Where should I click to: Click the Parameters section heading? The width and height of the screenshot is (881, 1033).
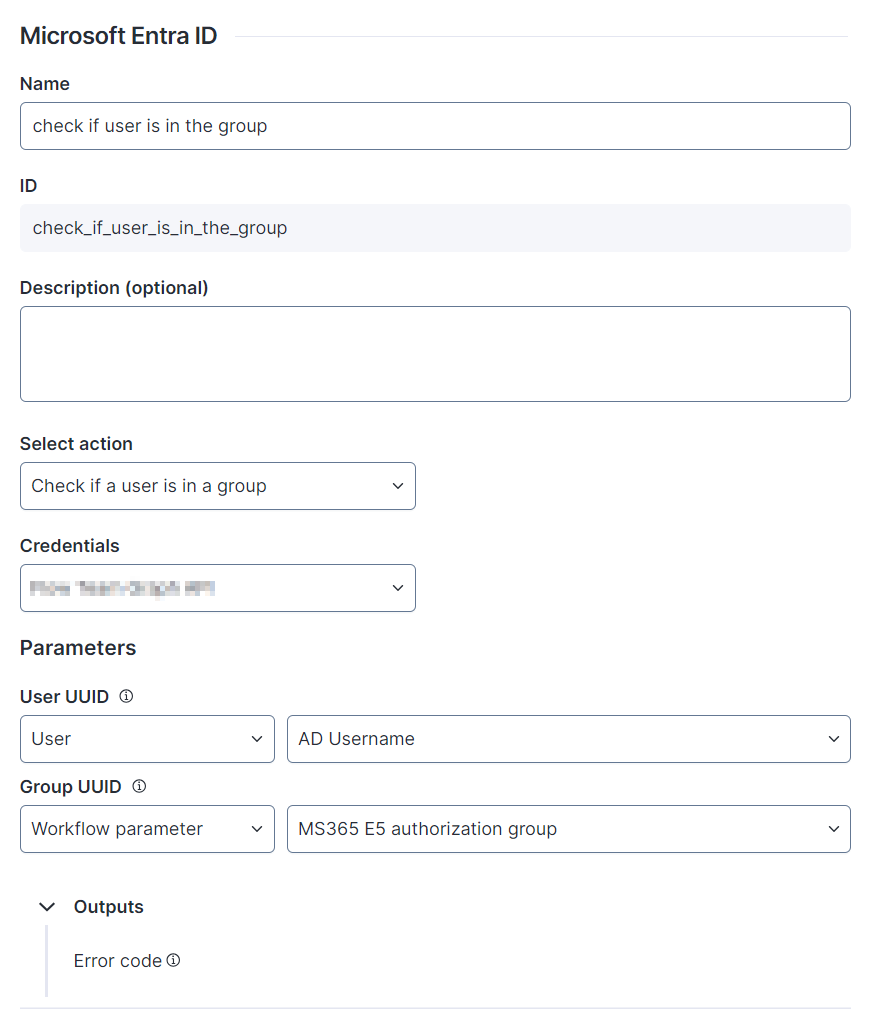click(x=78, y=648)
